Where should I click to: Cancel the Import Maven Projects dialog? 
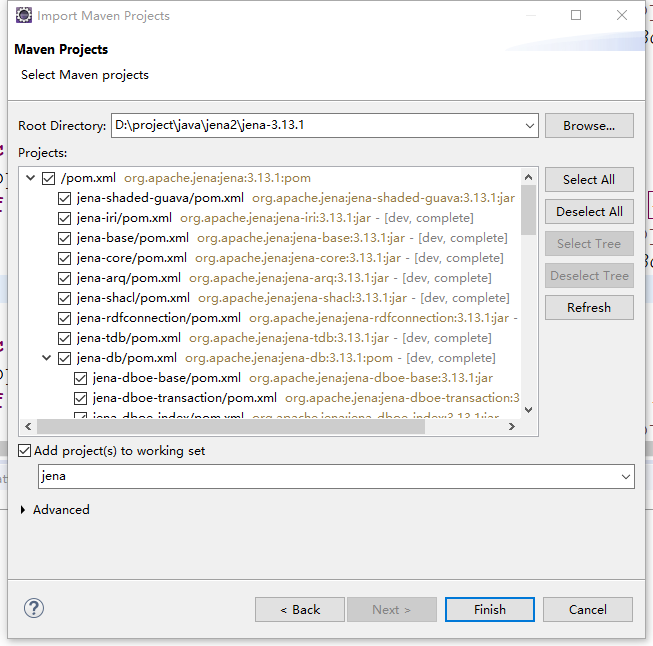click(588, 609)
